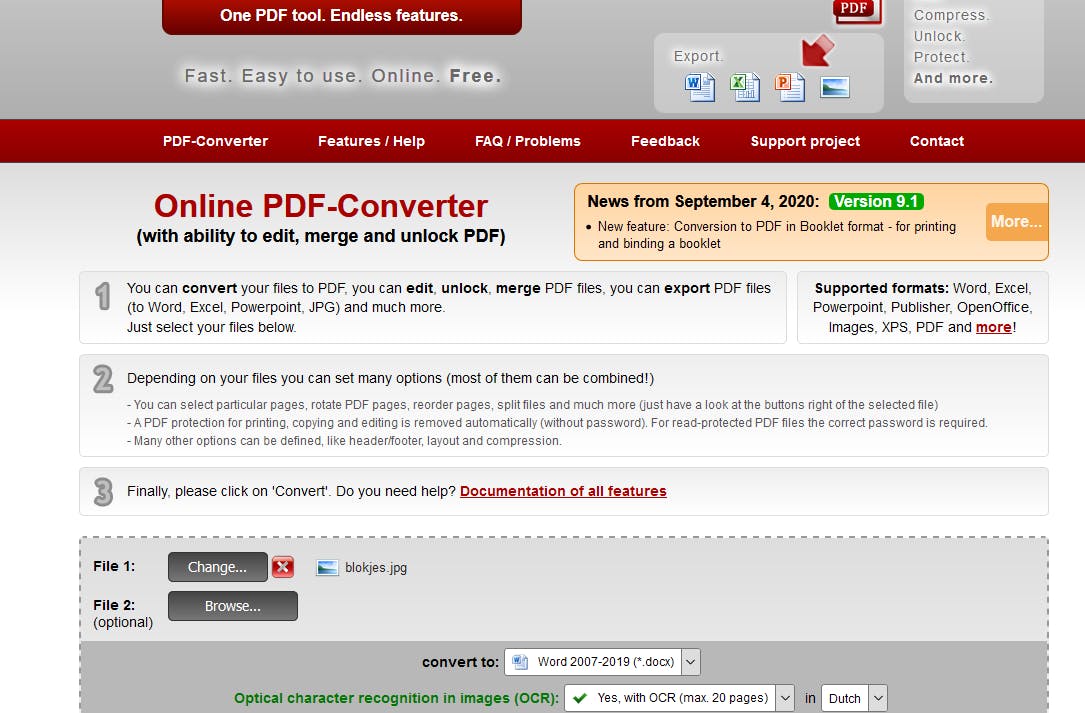Screen dimensions: 1085x713
Task: Open the Contact page
Action: tap(936, 141)
